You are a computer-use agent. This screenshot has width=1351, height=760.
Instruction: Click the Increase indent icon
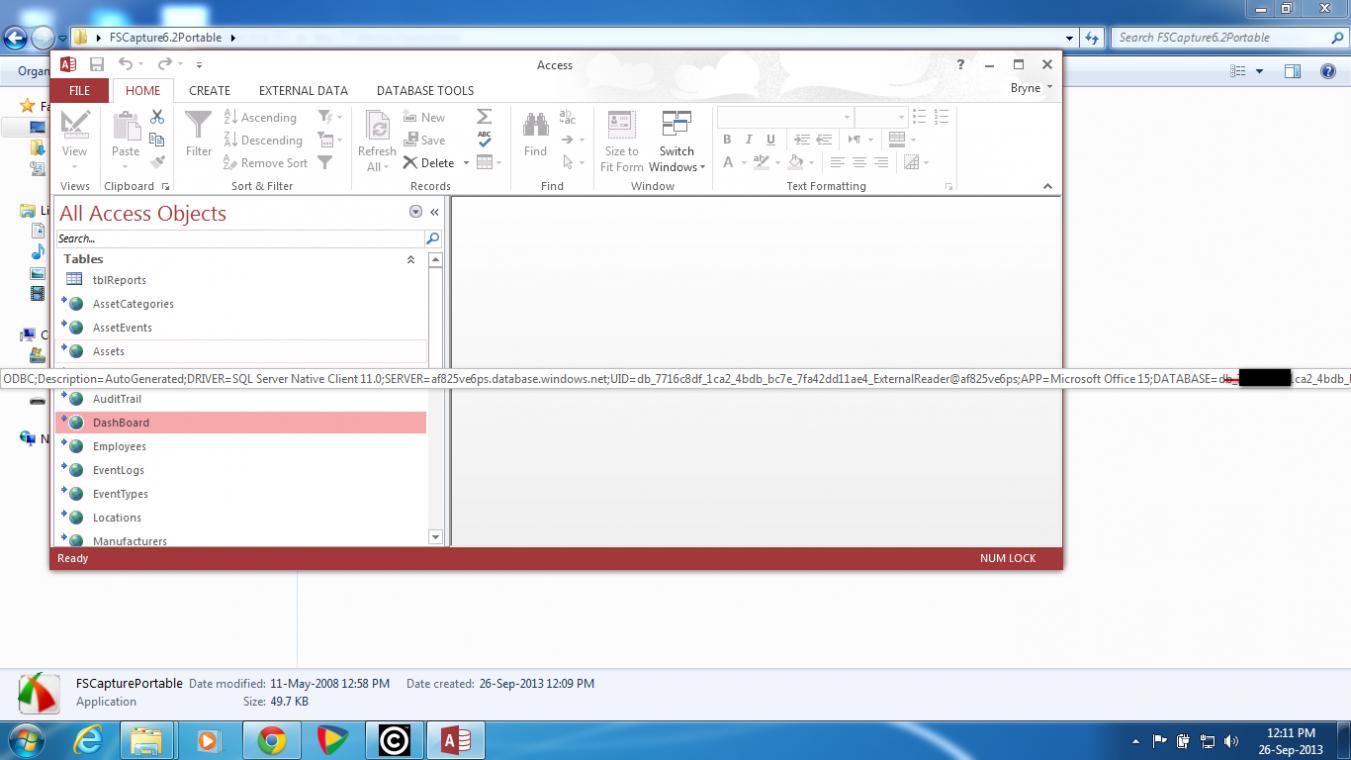(x=823, y=140)
